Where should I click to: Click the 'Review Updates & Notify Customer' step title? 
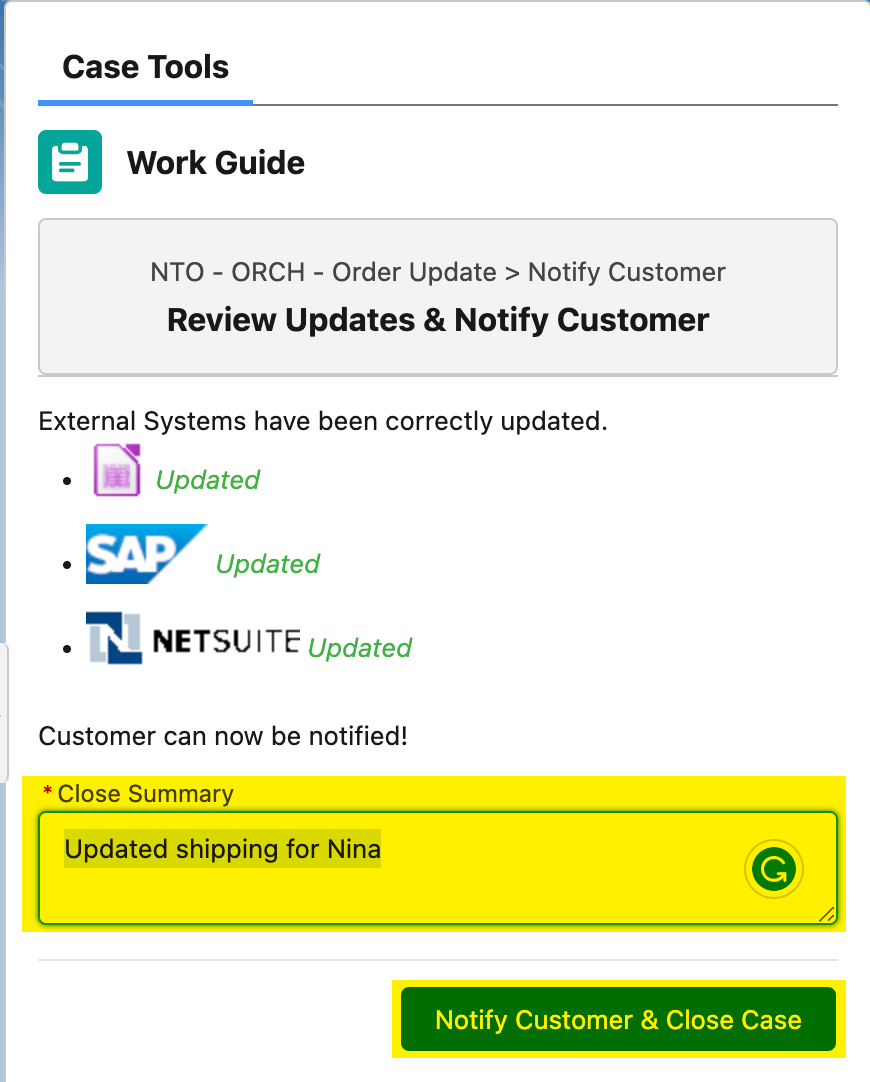(x=438, y=320)
